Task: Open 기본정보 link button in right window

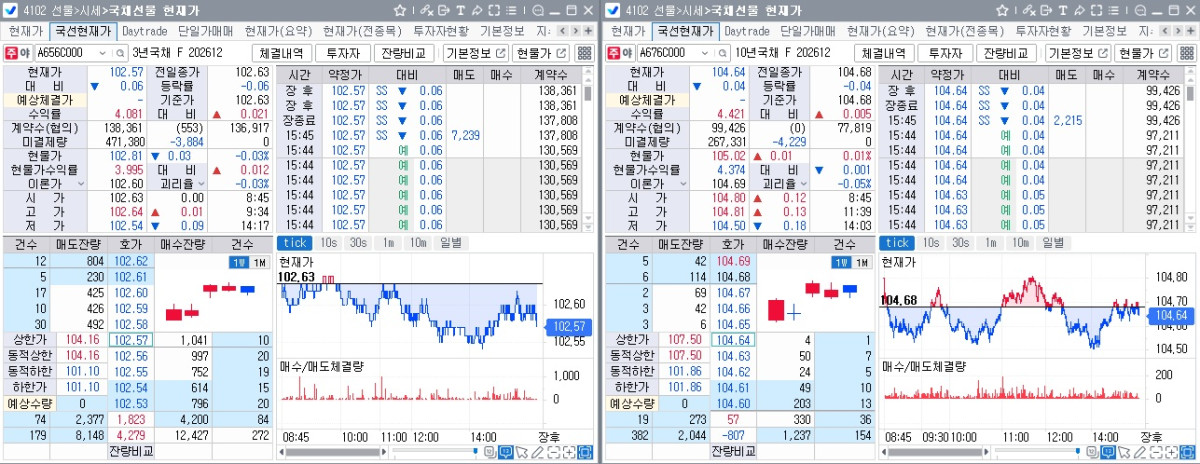Action: 1076,53
